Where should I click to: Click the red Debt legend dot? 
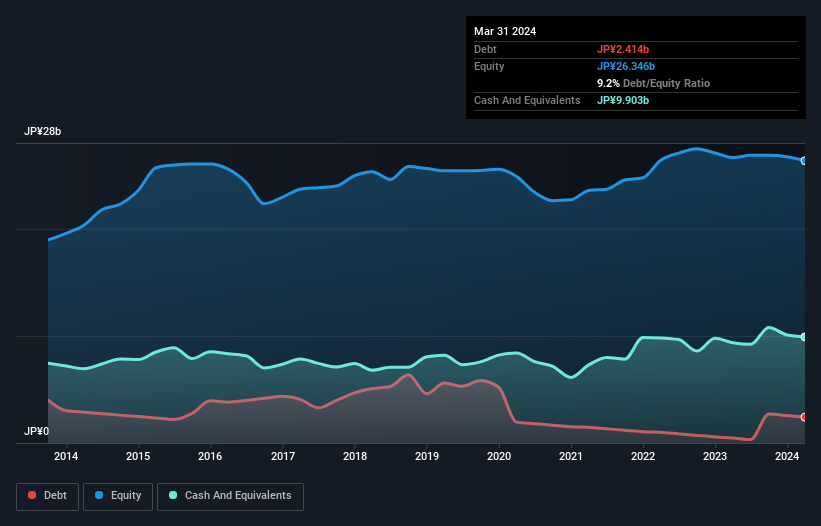[32, 495]
